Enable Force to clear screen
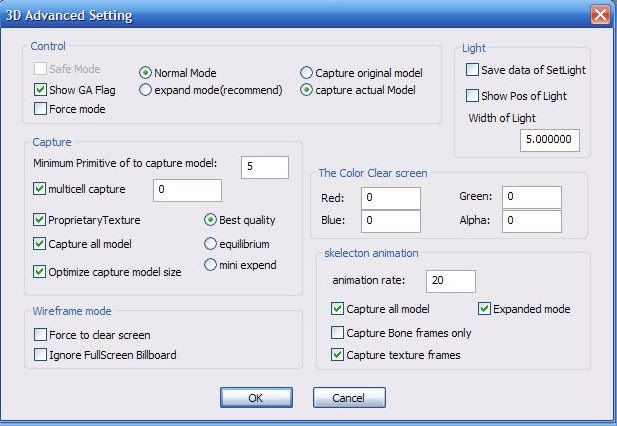617x426 pixels. (x=40, y=335)
